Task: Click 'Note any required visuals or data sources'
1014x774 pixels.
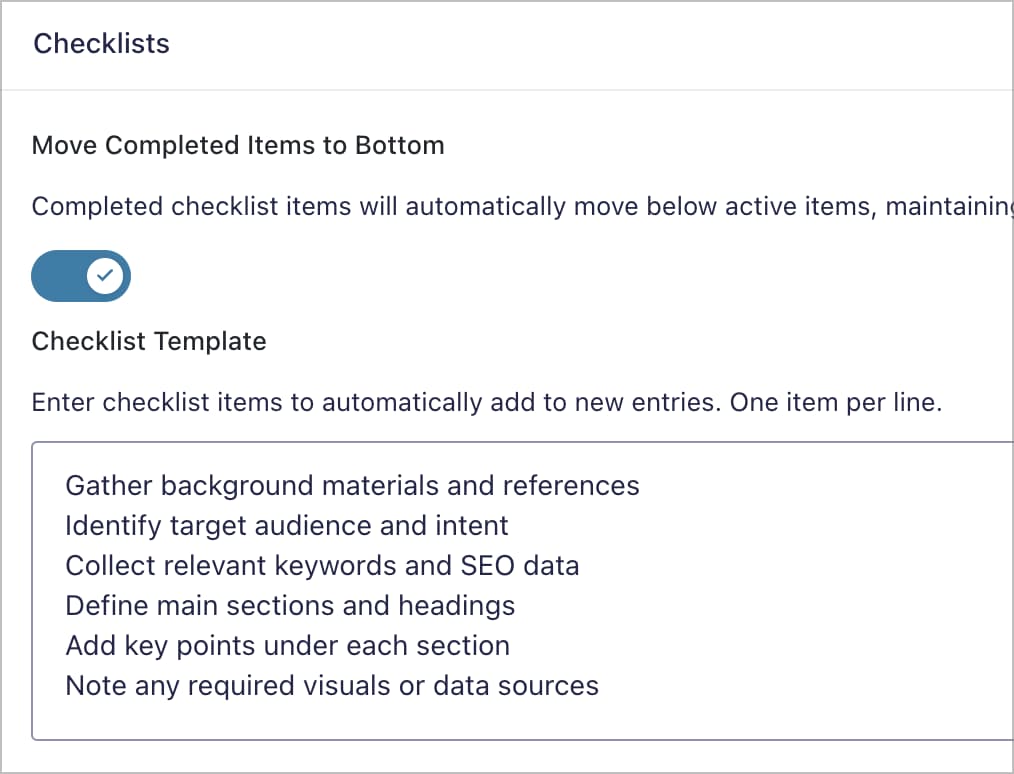Action: tap(331, 685)
